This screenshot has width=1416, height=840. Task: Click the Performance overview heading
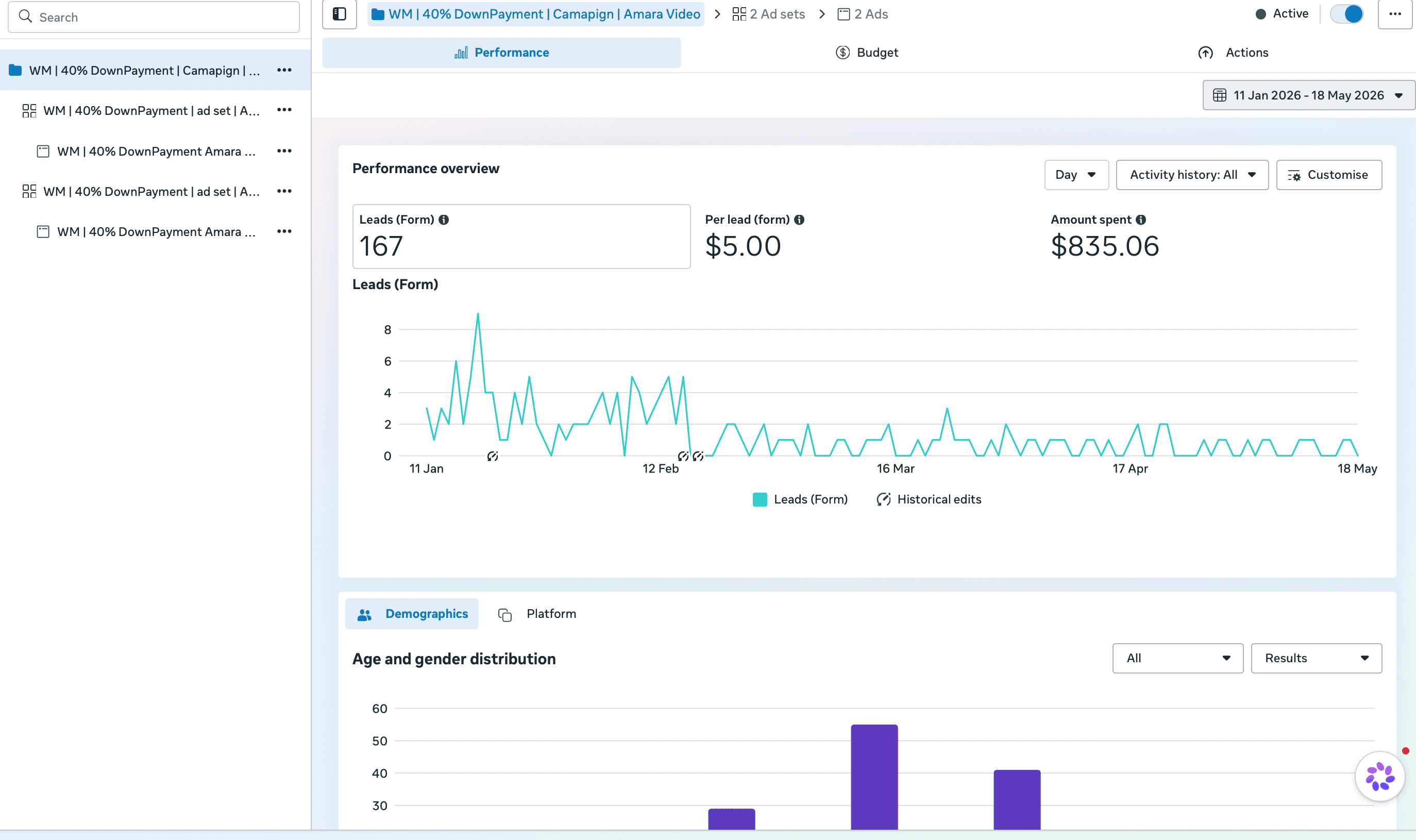coord(426,169)
